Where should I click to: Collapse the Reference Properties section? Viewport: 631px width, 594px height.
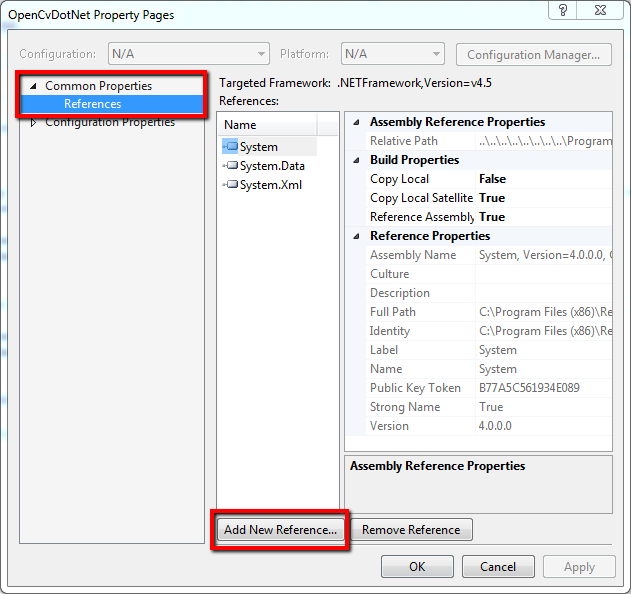(x=356, y=236)
